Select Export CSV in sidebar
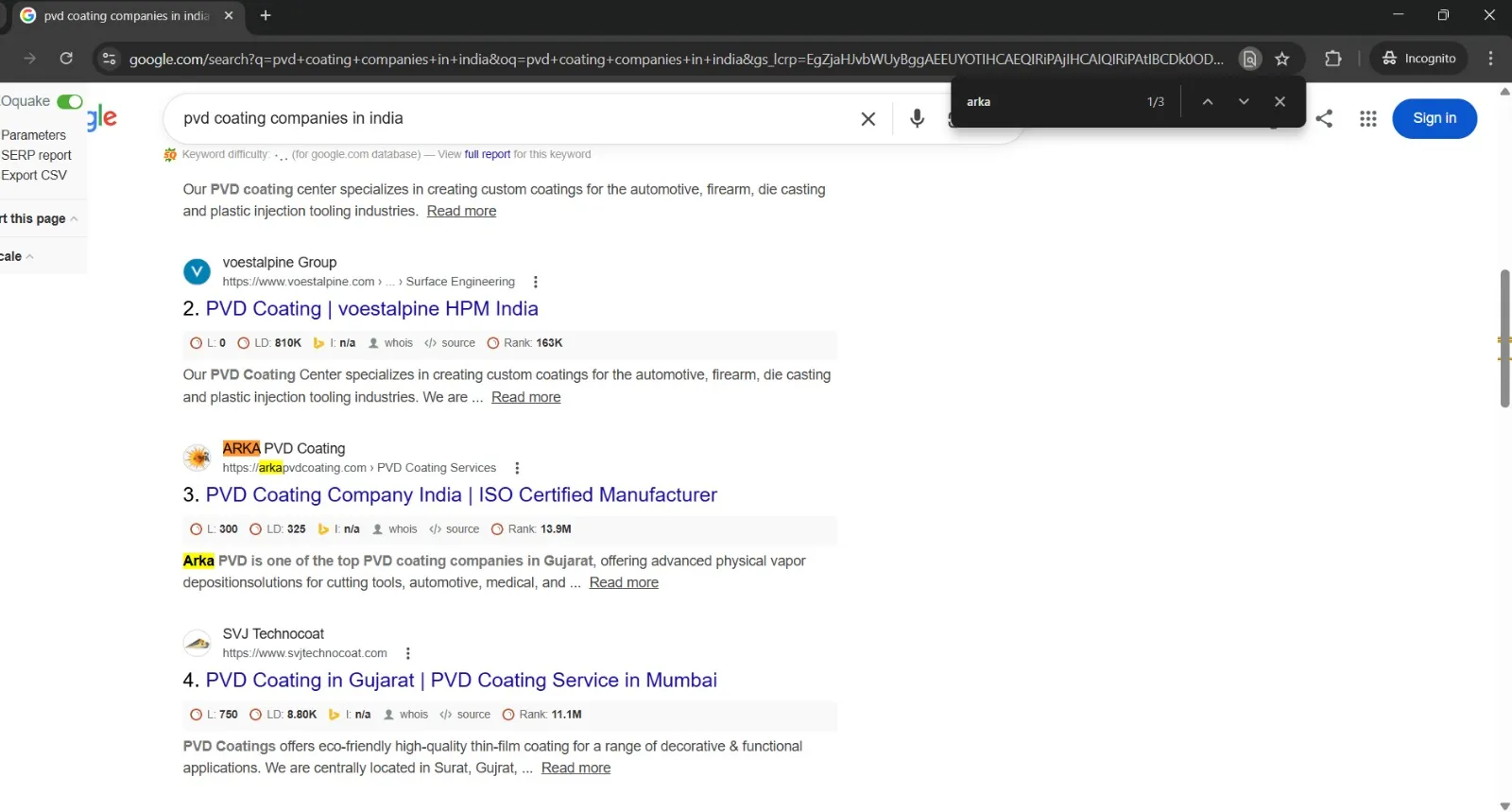Image resolution: width=1512 pixels, height=812 pixels. (x=34, y=175)
